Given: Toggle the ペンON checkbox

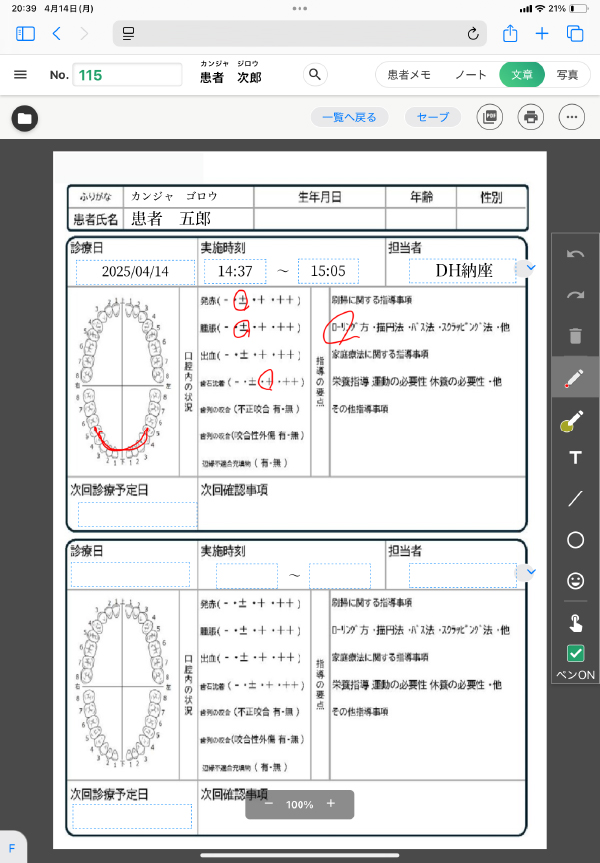Looking at the screenshot, I should tap(575, 653).
